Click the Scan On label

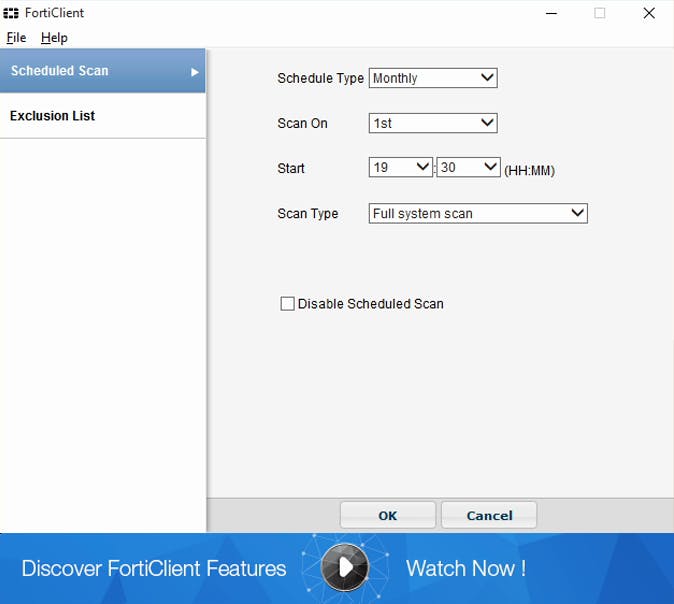(x=302, y=123)
